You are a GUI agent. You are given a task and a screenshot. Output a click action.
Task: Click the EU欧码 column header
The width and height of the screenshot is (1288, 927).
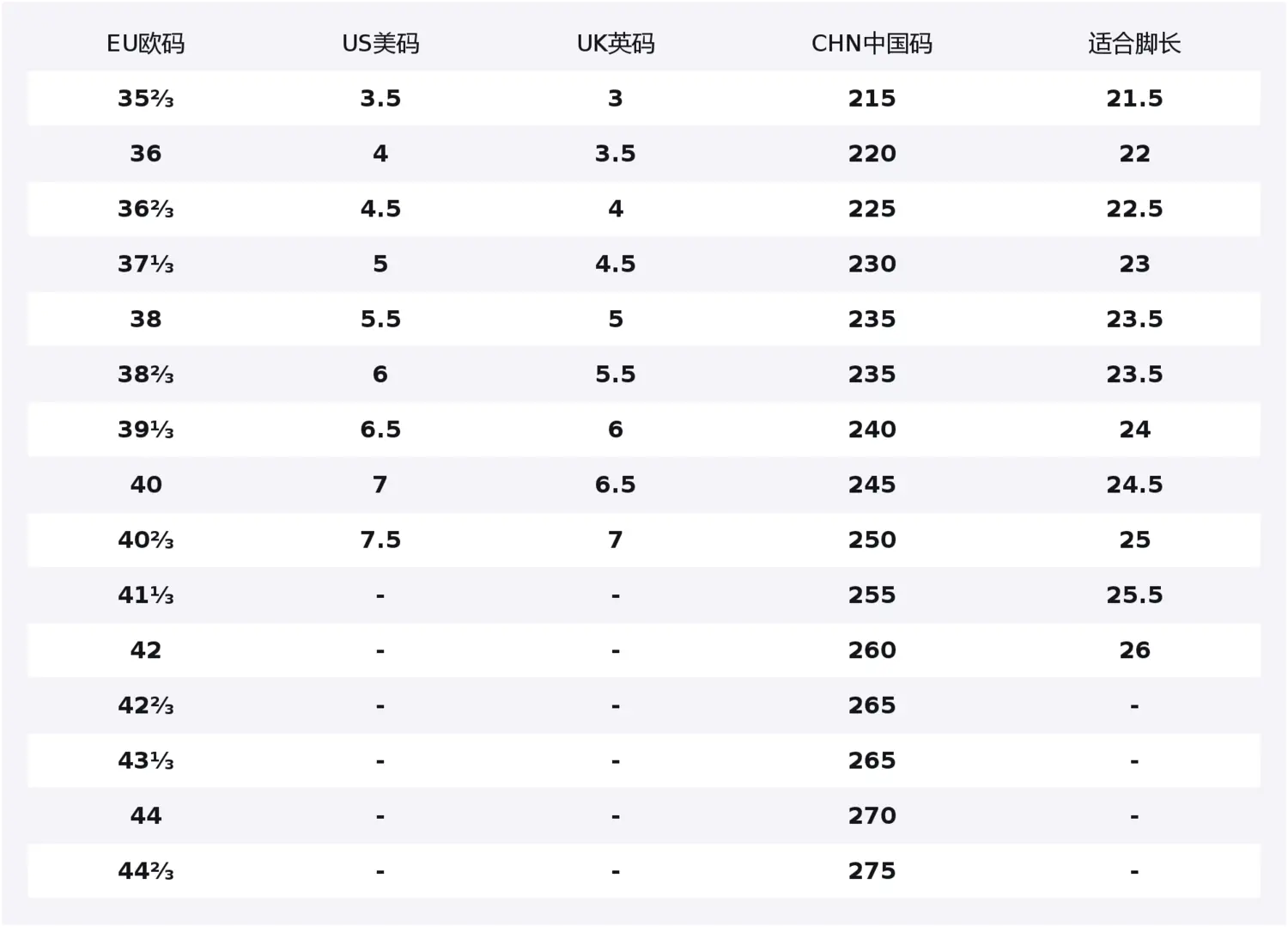click(x=145, y=44)
